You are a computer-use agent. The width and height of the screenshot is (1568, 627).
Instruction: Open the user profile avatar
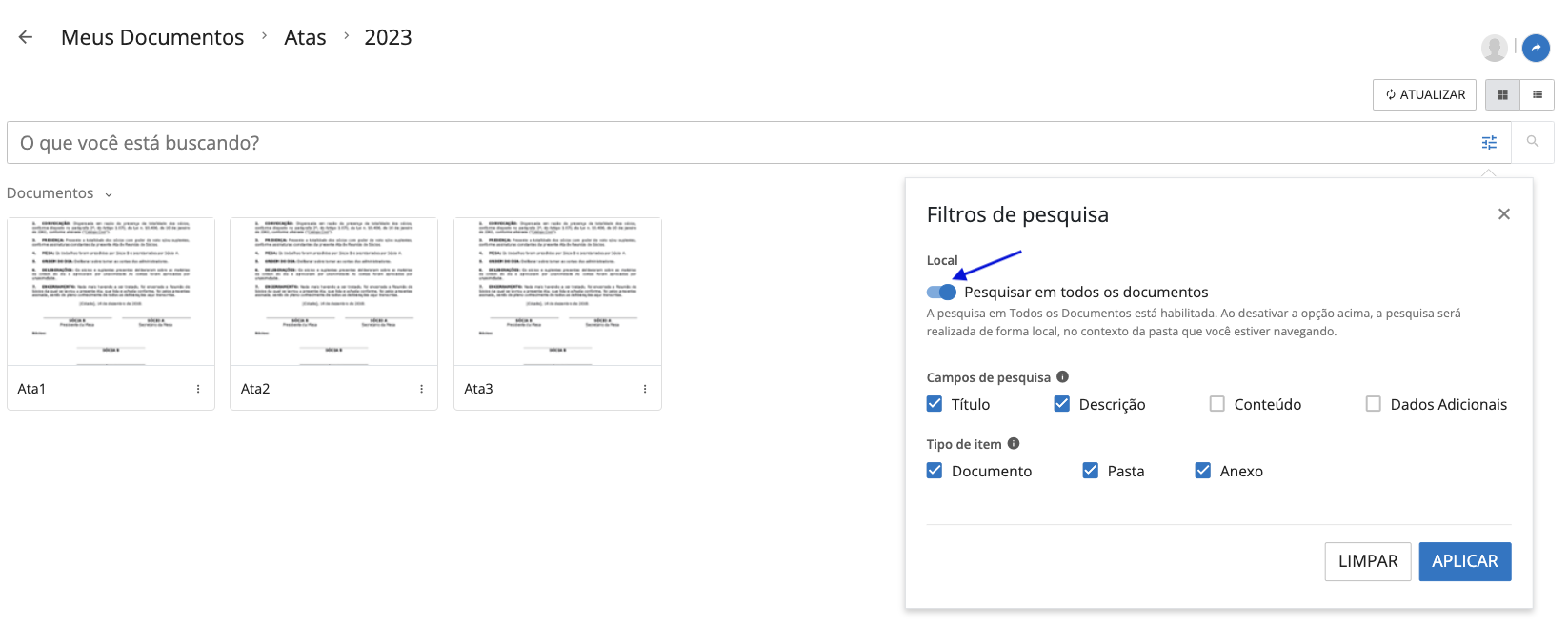[1494, 48]
